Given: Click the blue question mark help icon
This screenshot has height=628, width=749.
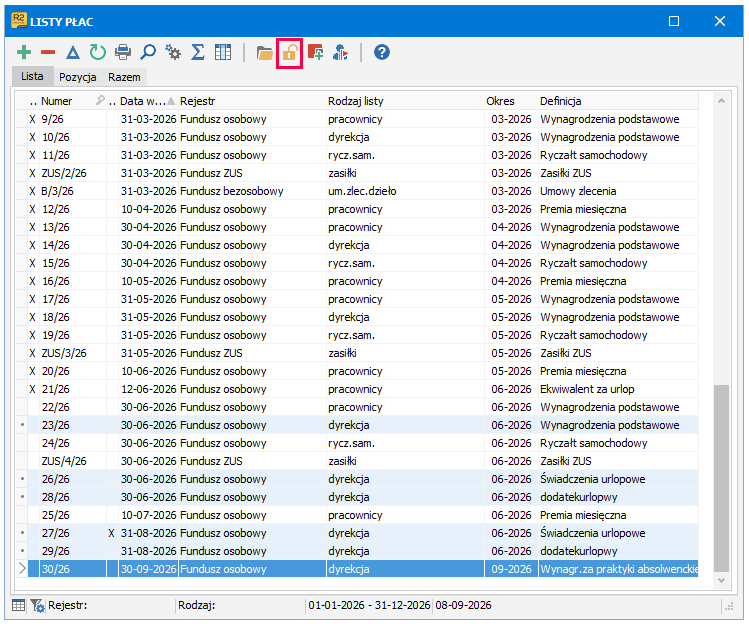Looking at the screenshot, I should [x=382, y=52].
